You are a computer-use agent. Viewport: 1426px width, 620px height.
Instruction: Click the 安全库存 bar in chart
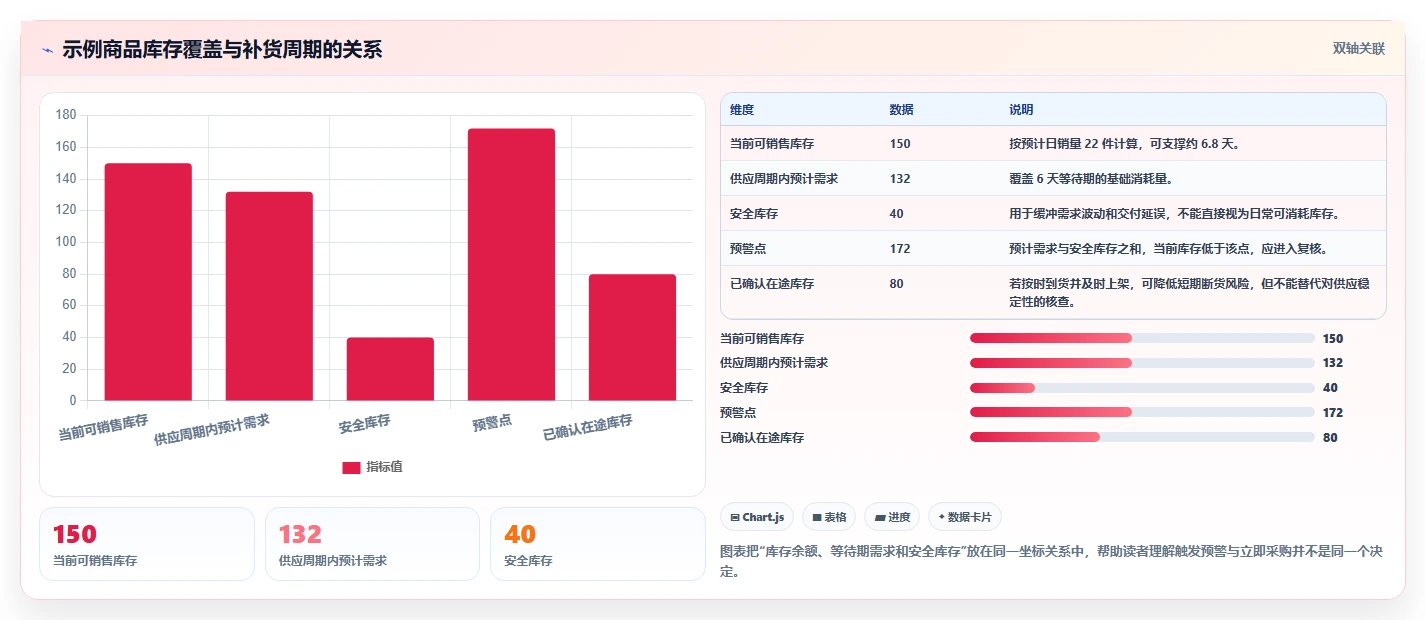coord(390,369)
